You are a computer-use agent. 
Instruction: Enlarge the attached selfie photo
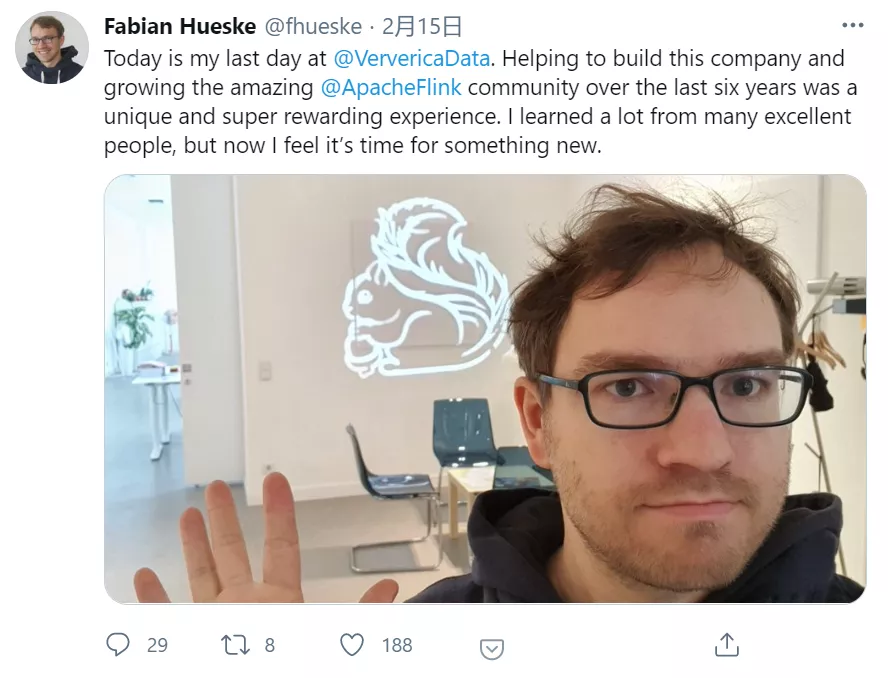point(485,389)
